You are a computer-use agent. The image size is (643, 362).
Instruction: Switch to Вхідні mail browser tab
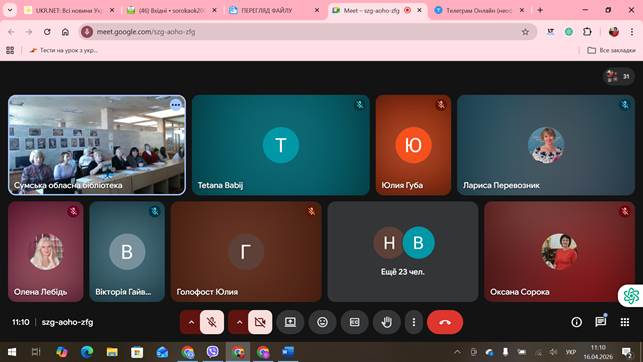click(172, 11)
